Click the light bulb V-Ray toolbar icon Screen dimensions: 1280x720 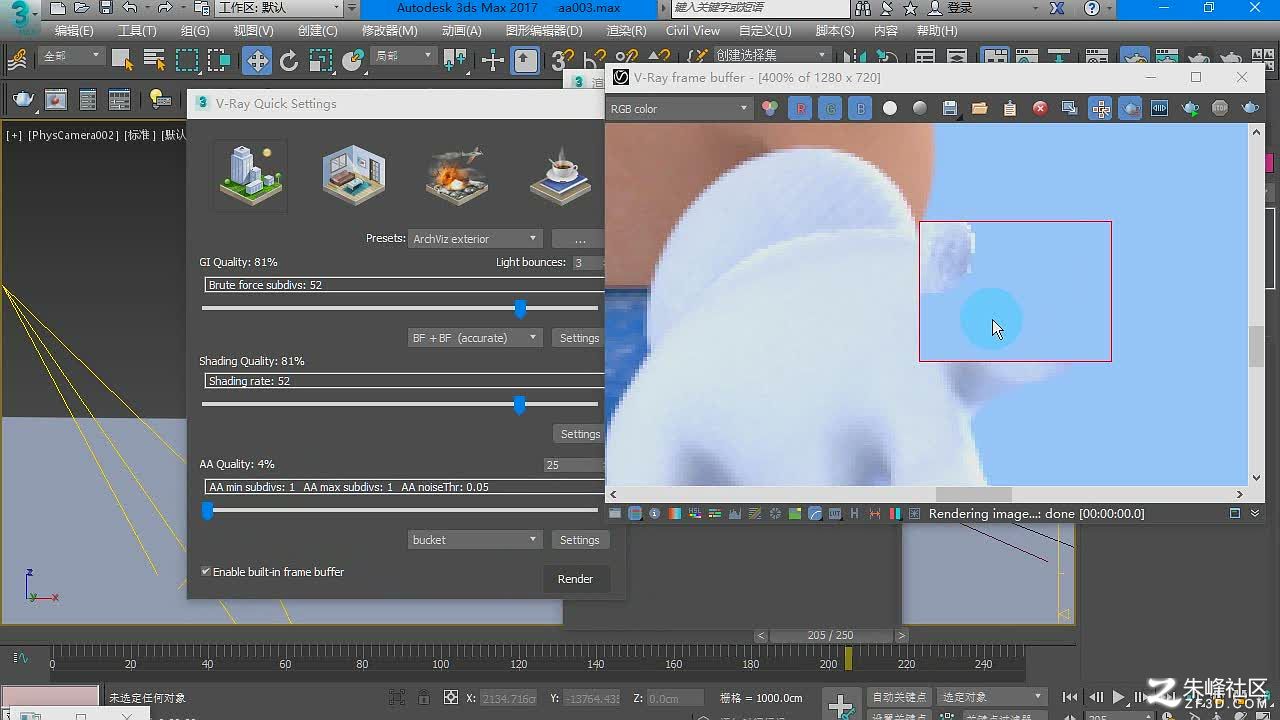pyautogui.click(x=158, y=99)
